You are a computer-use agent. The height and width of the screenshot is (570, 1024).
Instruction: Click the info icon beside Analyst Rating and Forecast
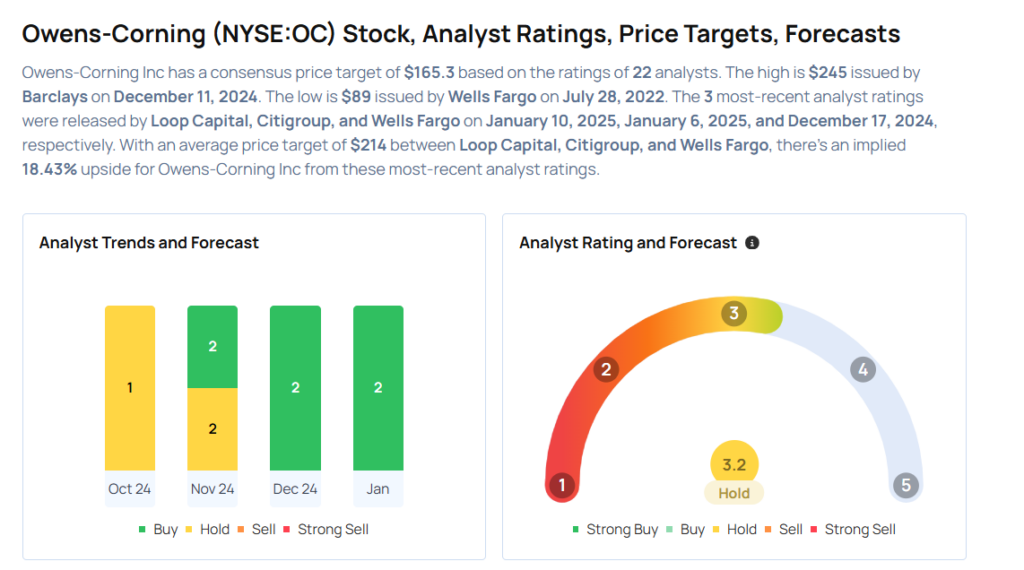(x=753, y=243)
